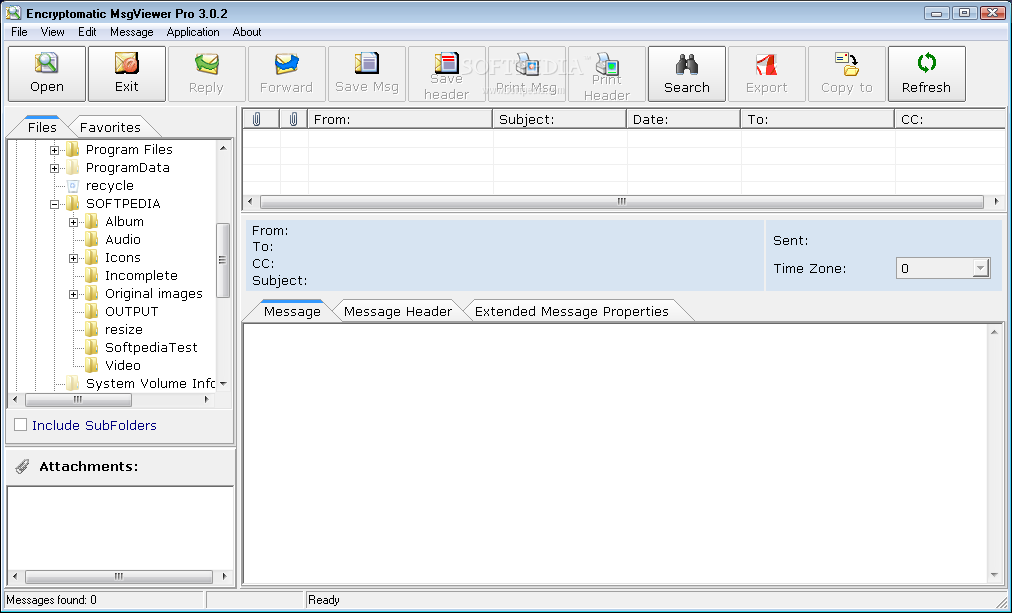
Task: Expand the ProgramData folder
Action: coord(54,168)
